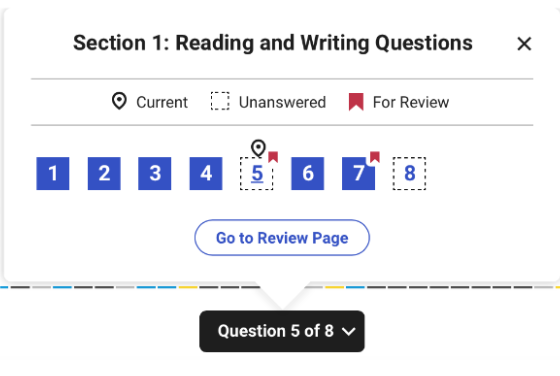
Task: Jump to question 1
Action: point(53,173)
